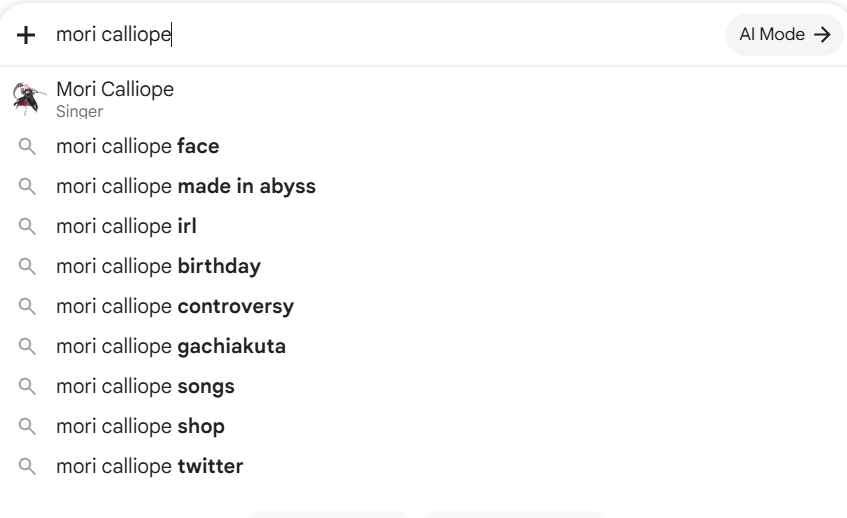Click the search icon beside gachiakuta

(x=27, y=346)
